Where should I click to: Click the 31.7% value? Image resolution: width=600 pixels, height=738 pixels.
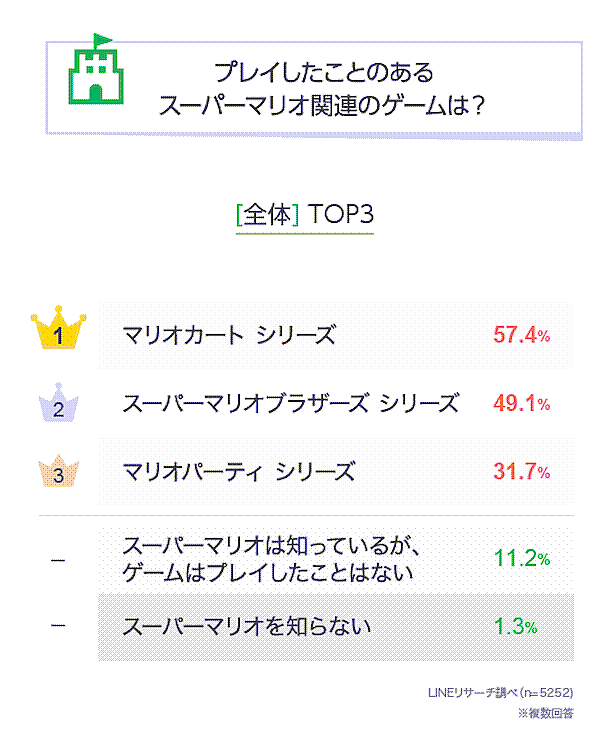point(522,470)
